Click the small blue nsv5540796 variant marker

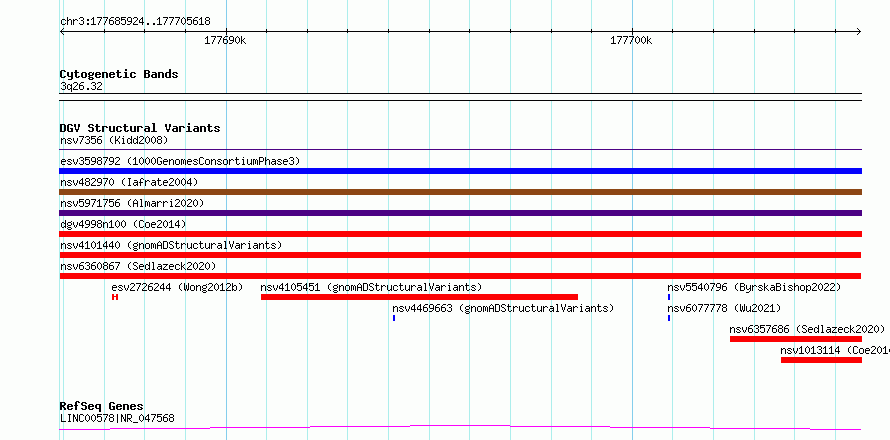pos(669,297)
